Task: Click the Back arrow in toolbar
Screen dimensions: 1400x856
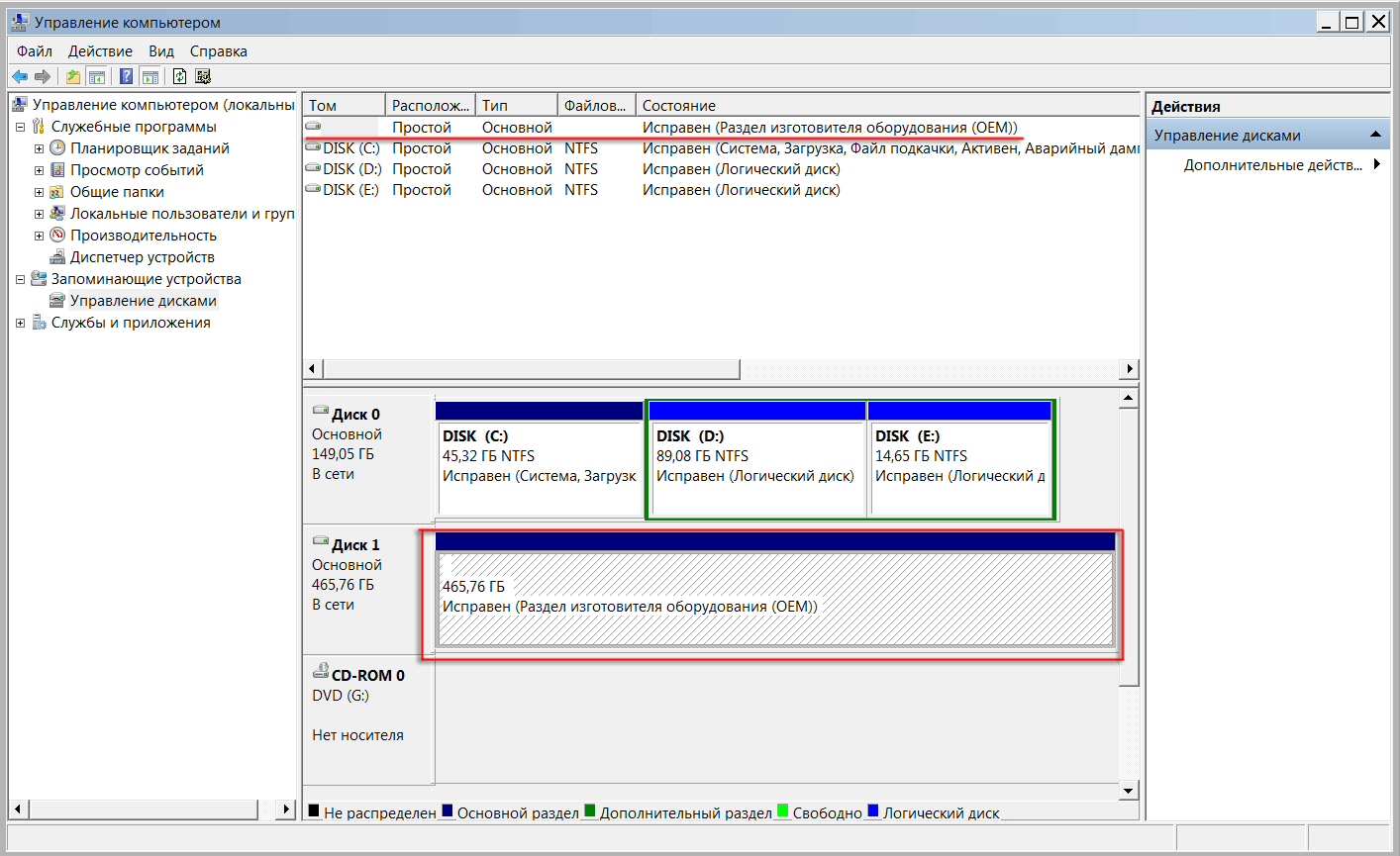Action: [20, 76]
